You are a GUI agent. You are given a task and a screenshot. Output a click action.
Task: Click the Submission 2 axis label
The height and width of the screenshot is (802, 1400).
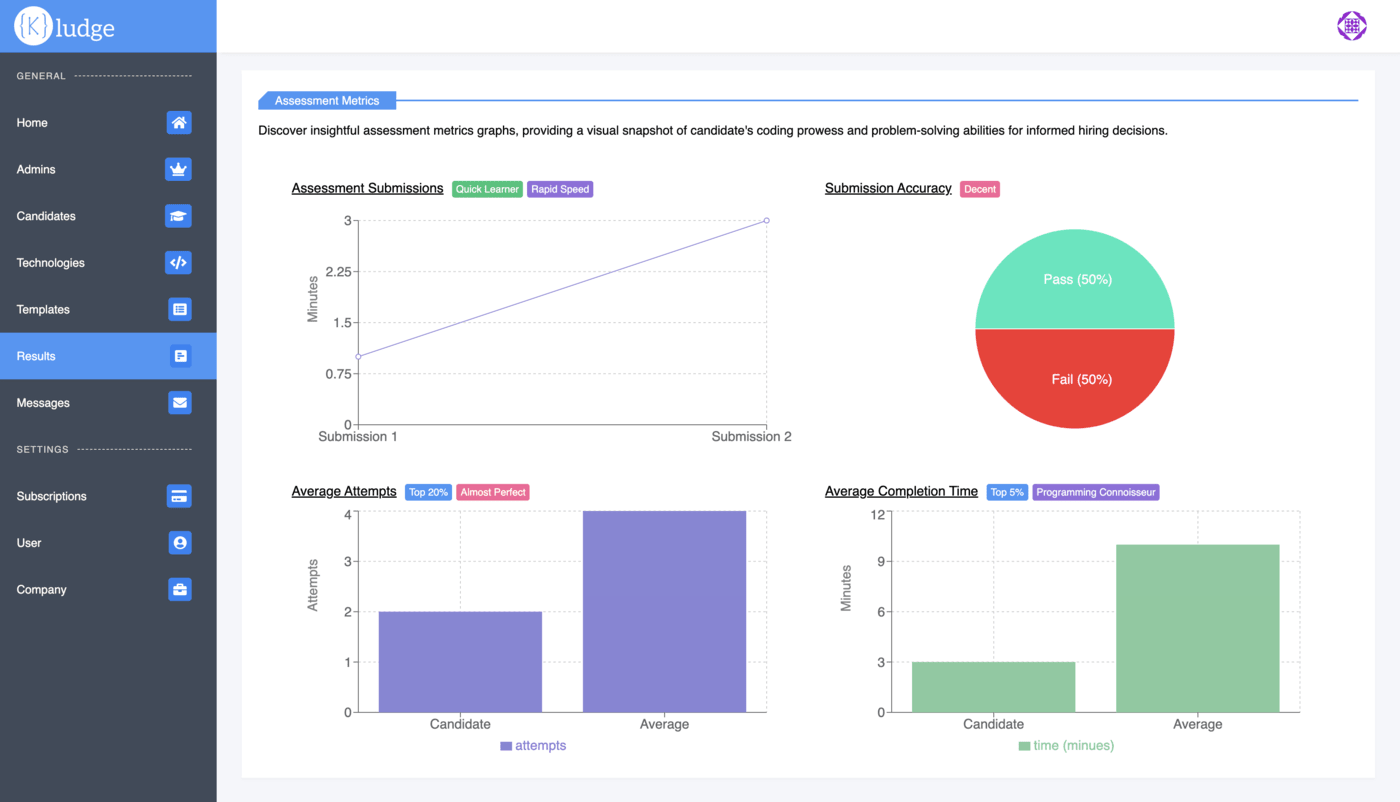click(x=751, y=437)
